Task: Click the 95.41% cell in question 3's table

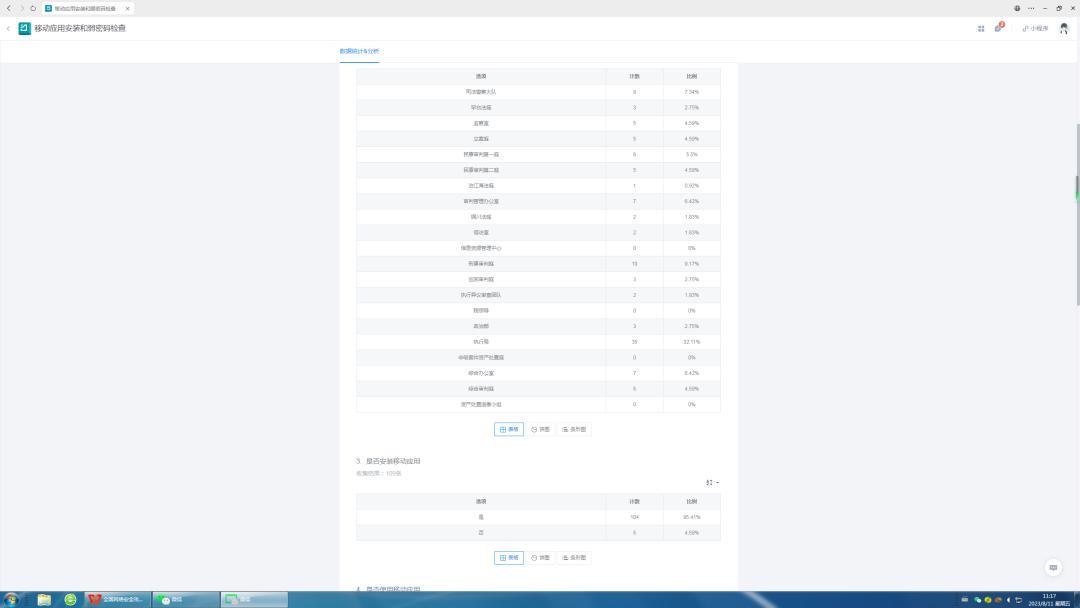Action: click(x=692, y=517)
